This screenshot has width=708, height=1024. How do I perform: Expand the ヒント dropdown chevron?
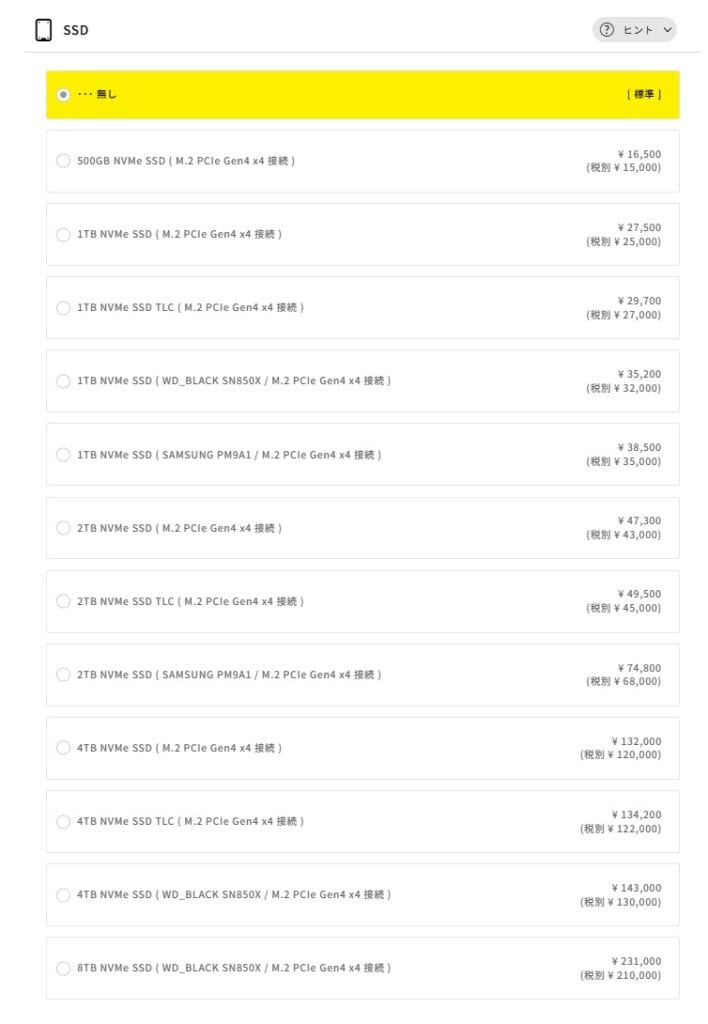tap(667, 30)
